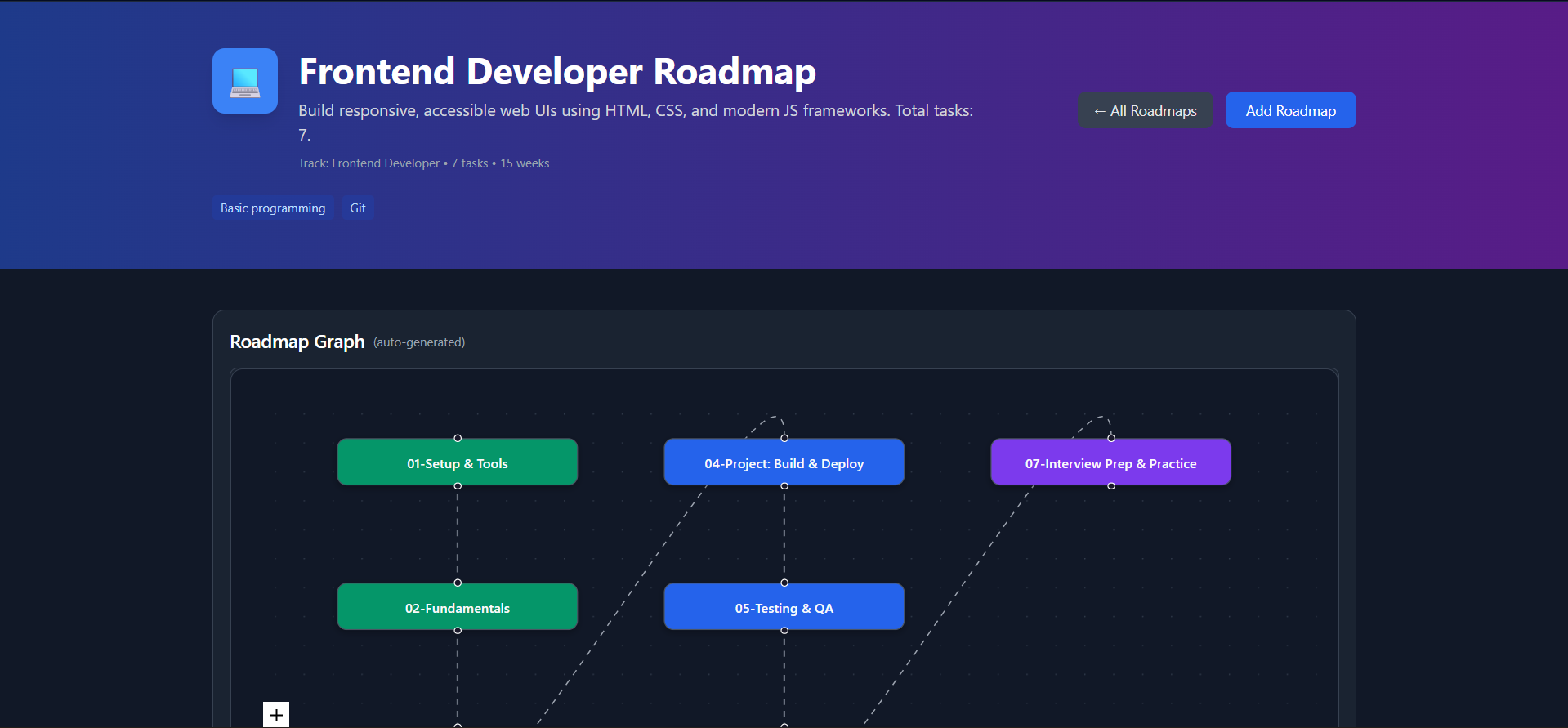Click the laptop roadmap icon
This screenshot has width=1568, height=728.
245,81
